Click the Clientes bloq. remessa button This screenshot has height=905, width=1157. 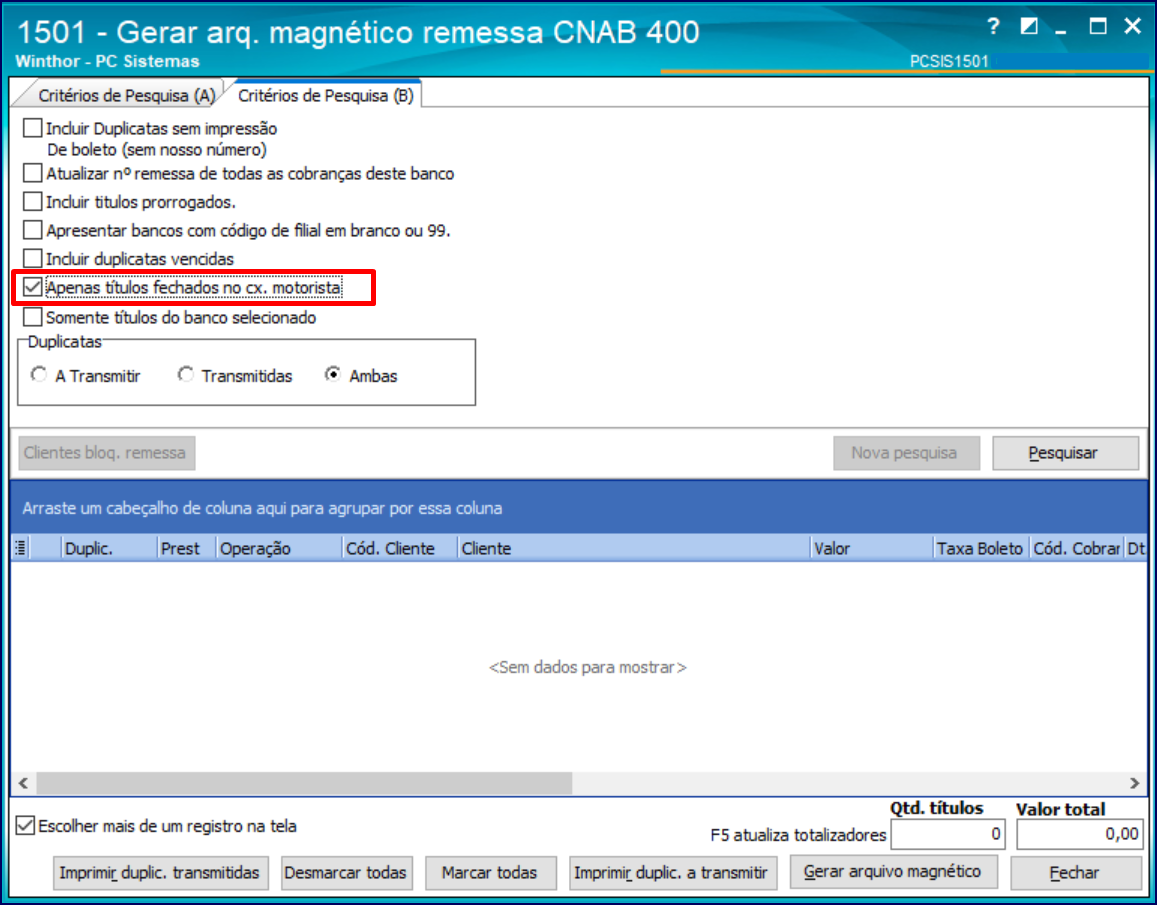coord(106,452)
